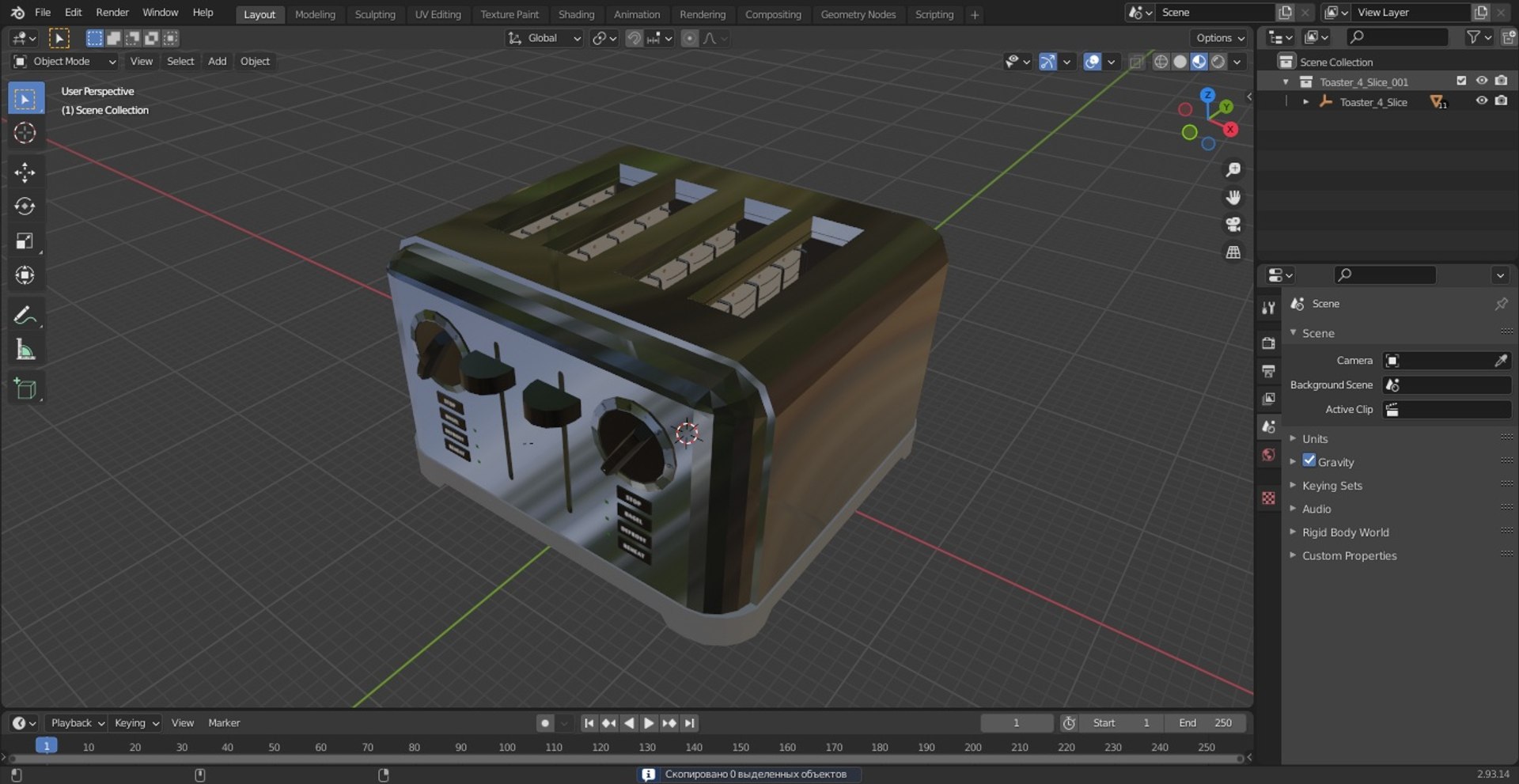Image resolution: width=1519 pixels, height=784 pixels.
Task: Open the Tool properties tab
Action: 1269,308
